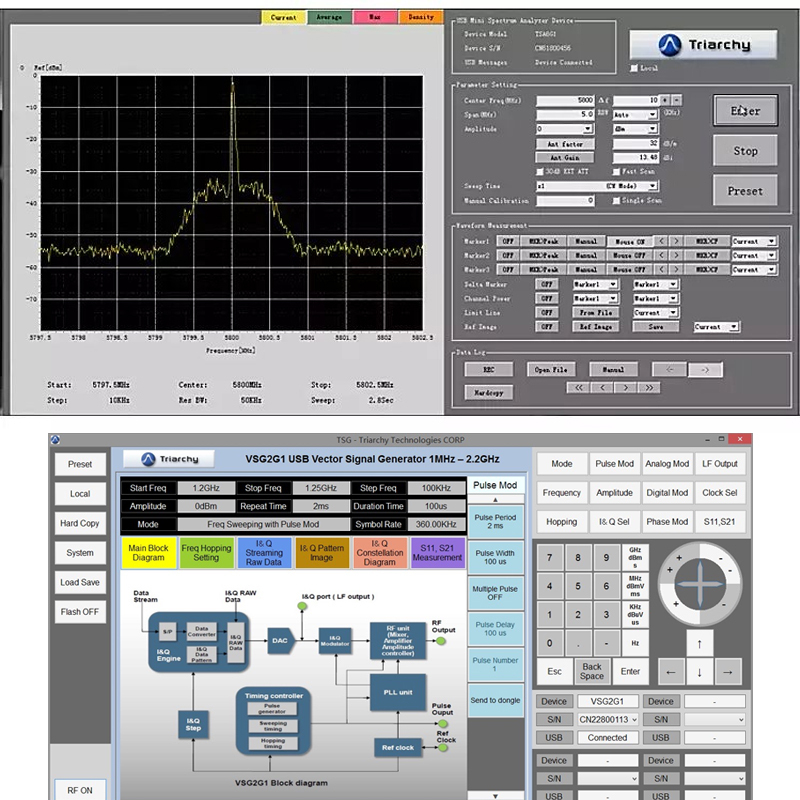Image resolution: width=800 pixels, height=800 pixels.
Task: Click the delta-f plus stepper button
Action: click(x=665, y=100)
